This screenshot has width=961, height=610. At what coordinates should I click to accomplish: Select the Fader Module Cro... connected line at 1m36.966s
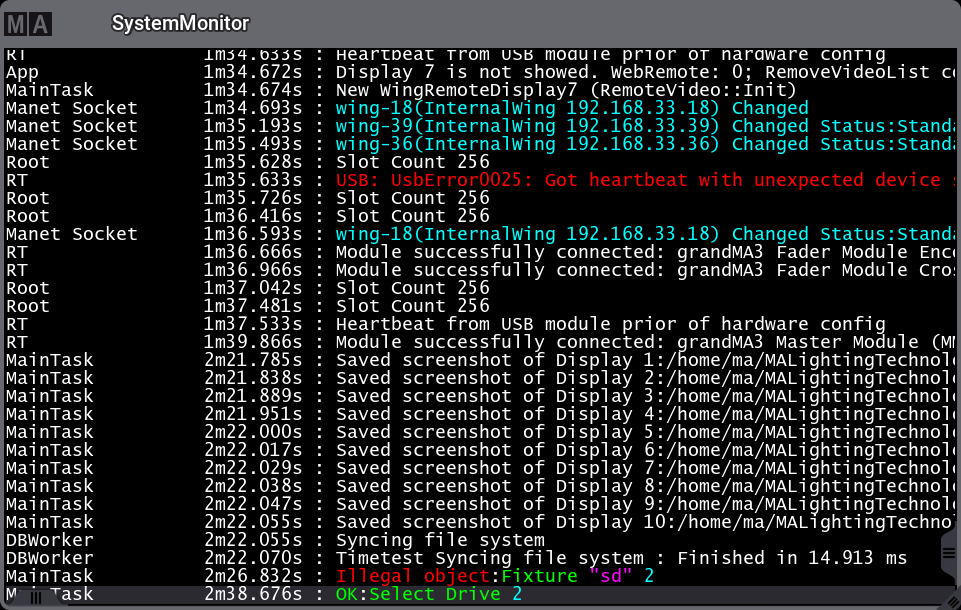480,270
